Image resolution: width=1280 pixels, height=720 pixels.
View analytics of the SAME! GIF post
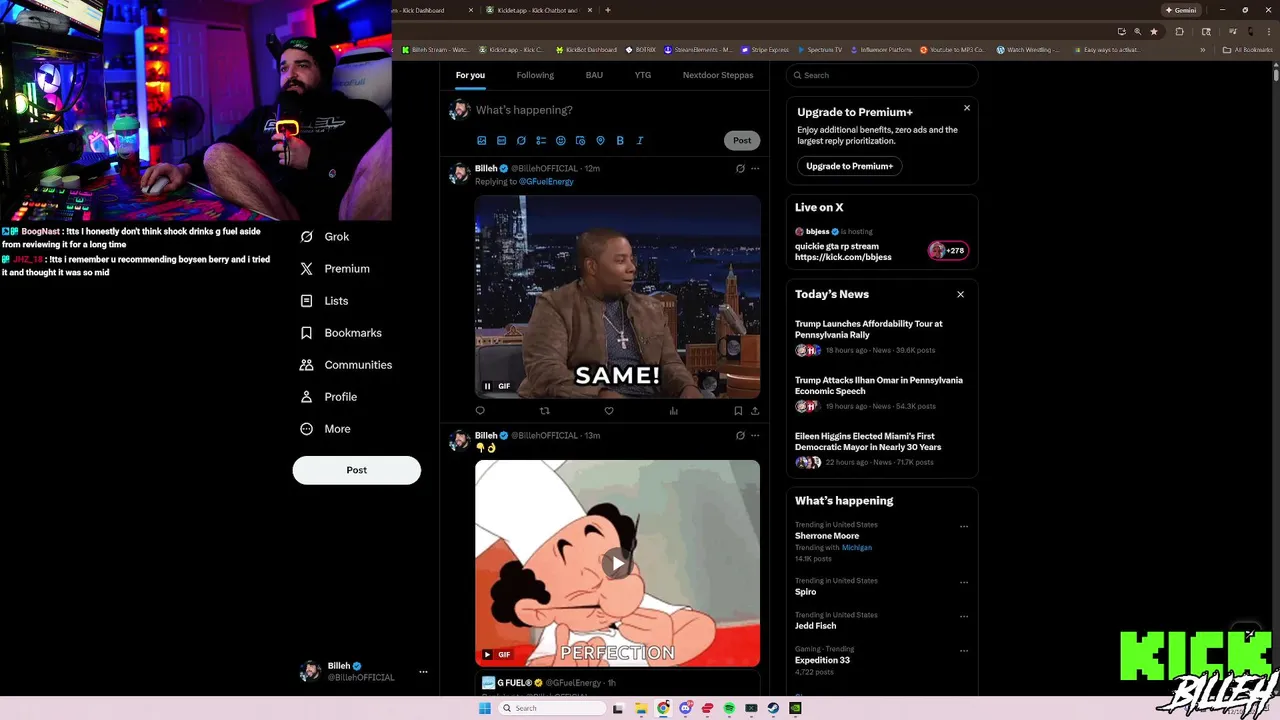[x=673, y=411]
